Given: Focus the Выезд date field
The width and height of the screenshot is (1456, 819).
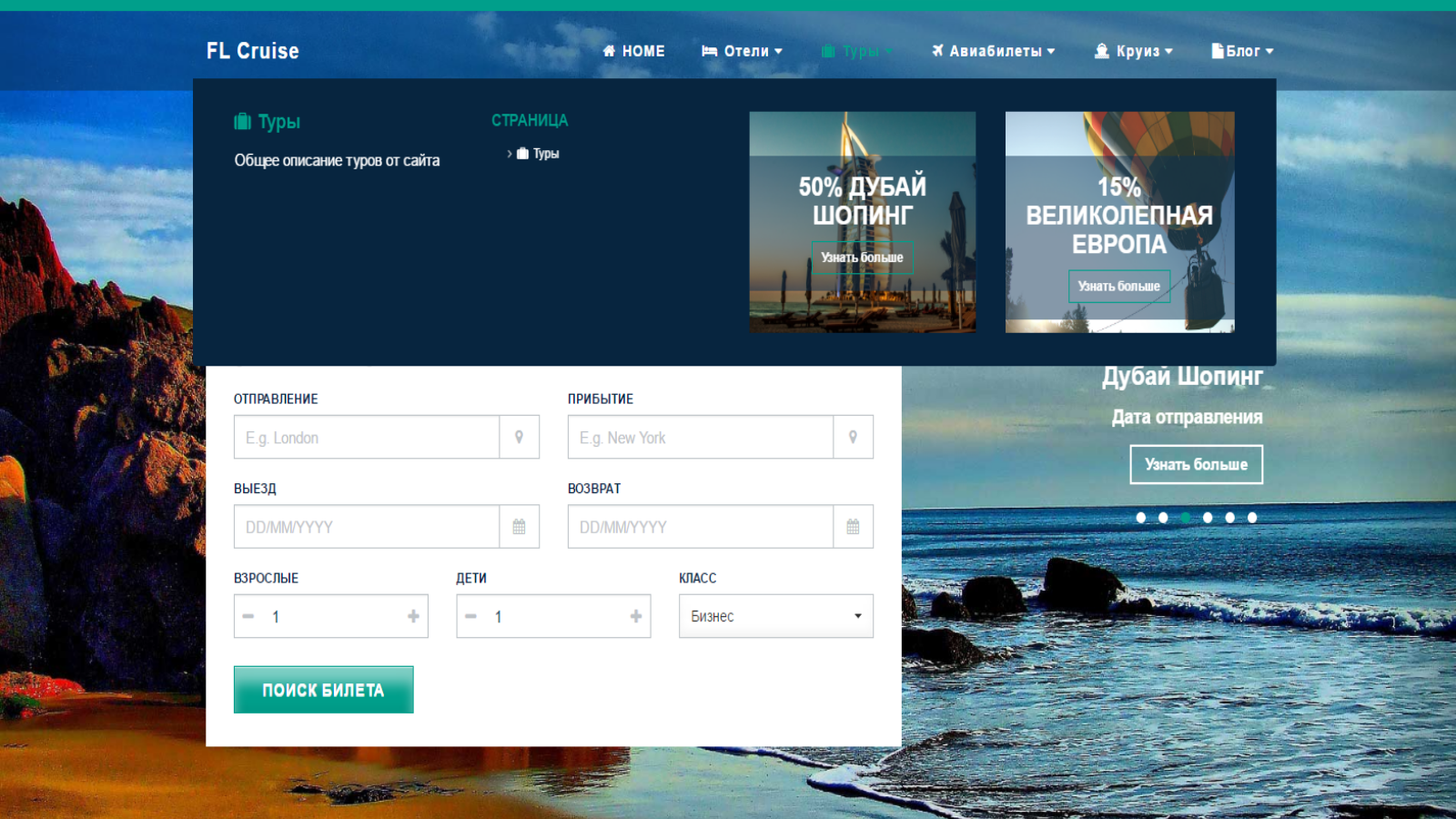Looking at the screenshot, I should click(367, 527).
